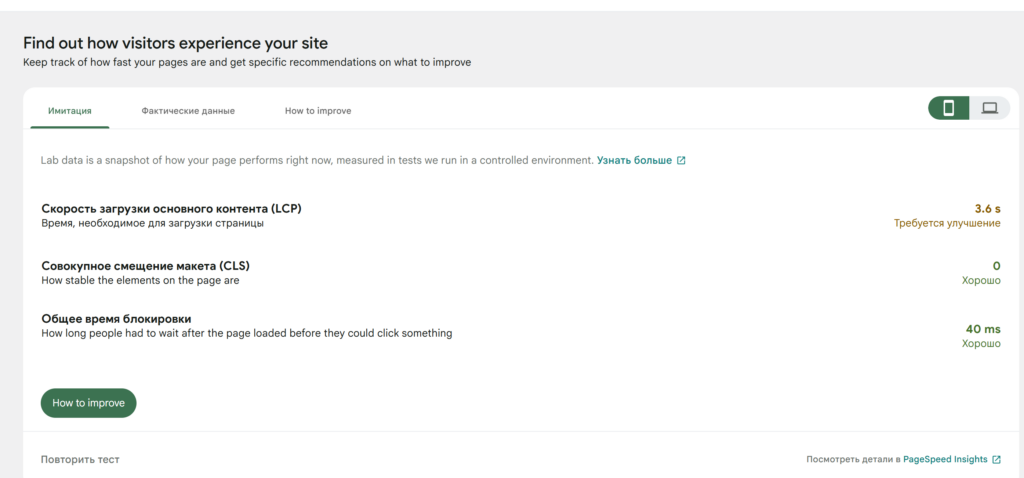The image size is (1024, 478).
Task: Click the green How to improve button
Action: click(x=89, y=403)
